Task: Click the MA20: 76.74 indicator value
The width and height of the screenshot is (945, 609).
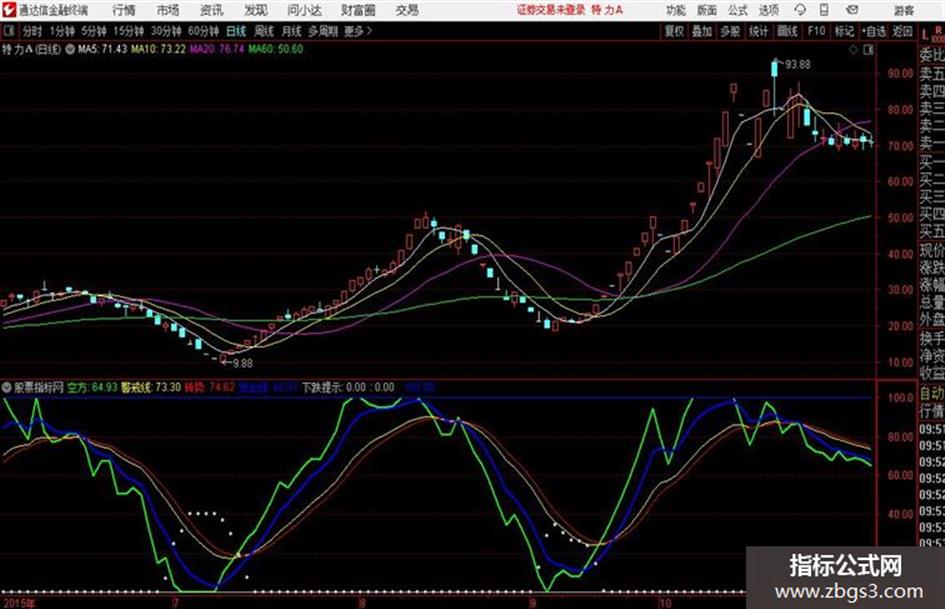Action: (x=217, y=49)
